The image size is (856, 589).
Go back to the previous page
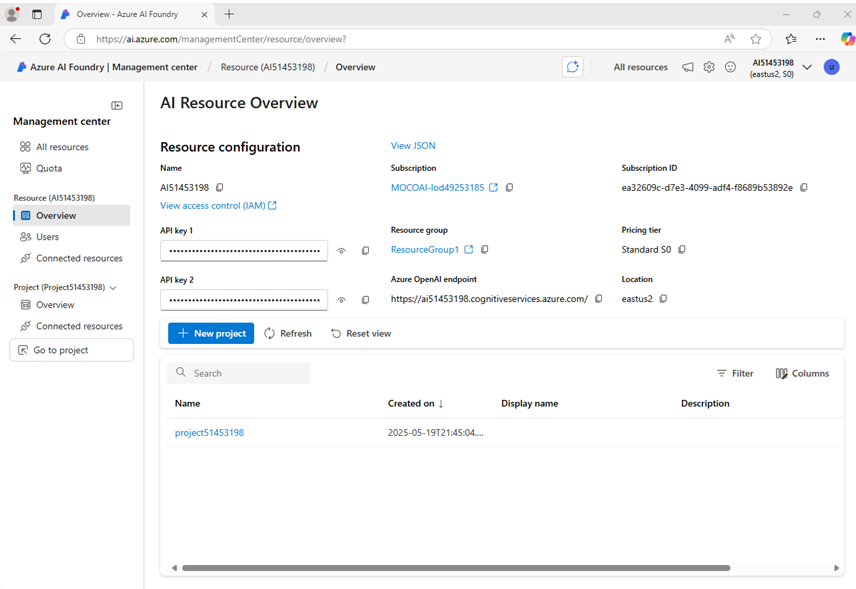tap(16, 39)
